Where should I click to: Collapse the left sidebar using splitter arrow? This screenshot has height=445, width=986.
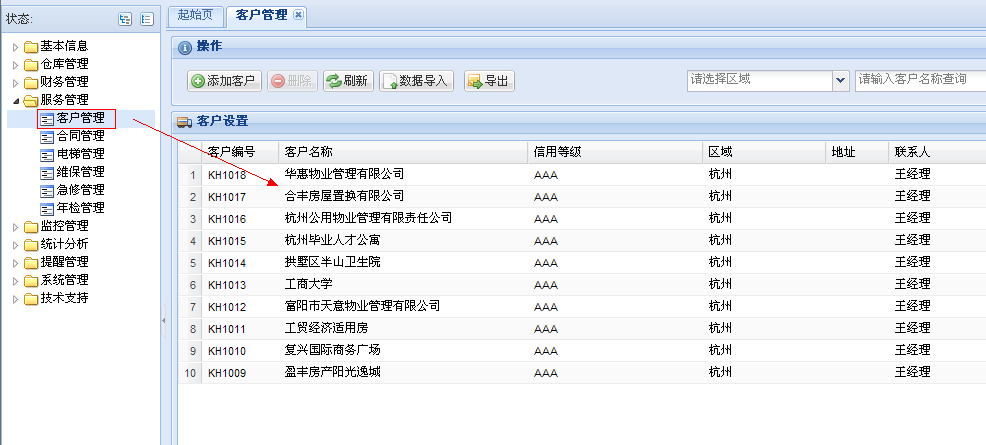coord(163,321)
